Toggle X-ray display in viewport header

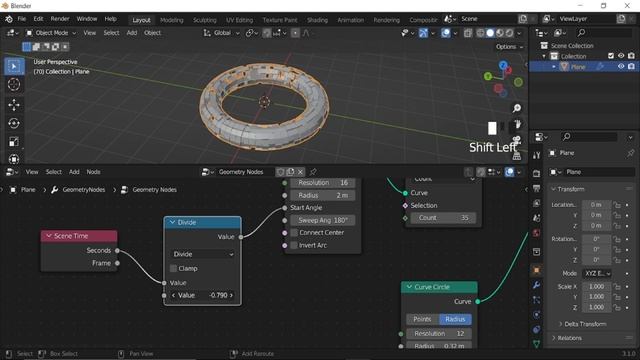468,33
